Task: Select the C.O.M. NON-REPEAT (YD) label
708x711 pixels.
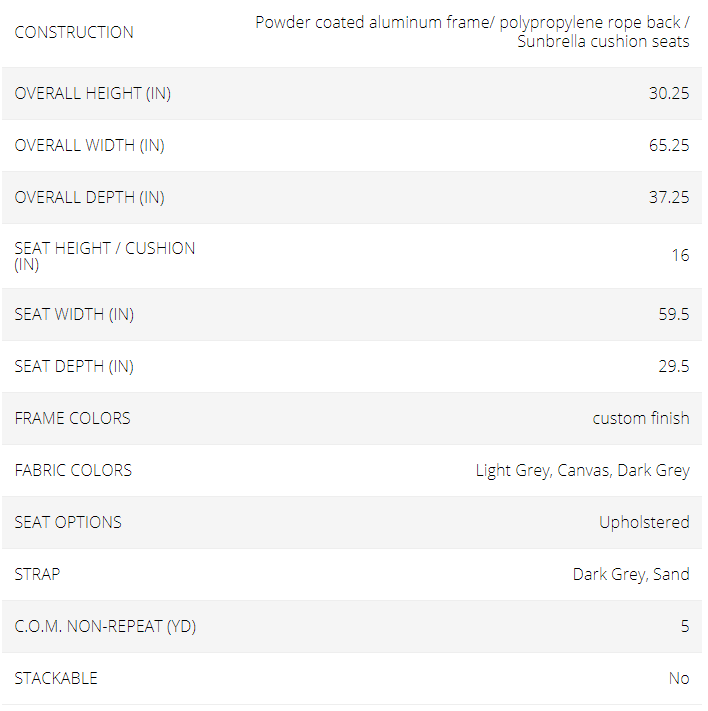Action: coord(105,627)
